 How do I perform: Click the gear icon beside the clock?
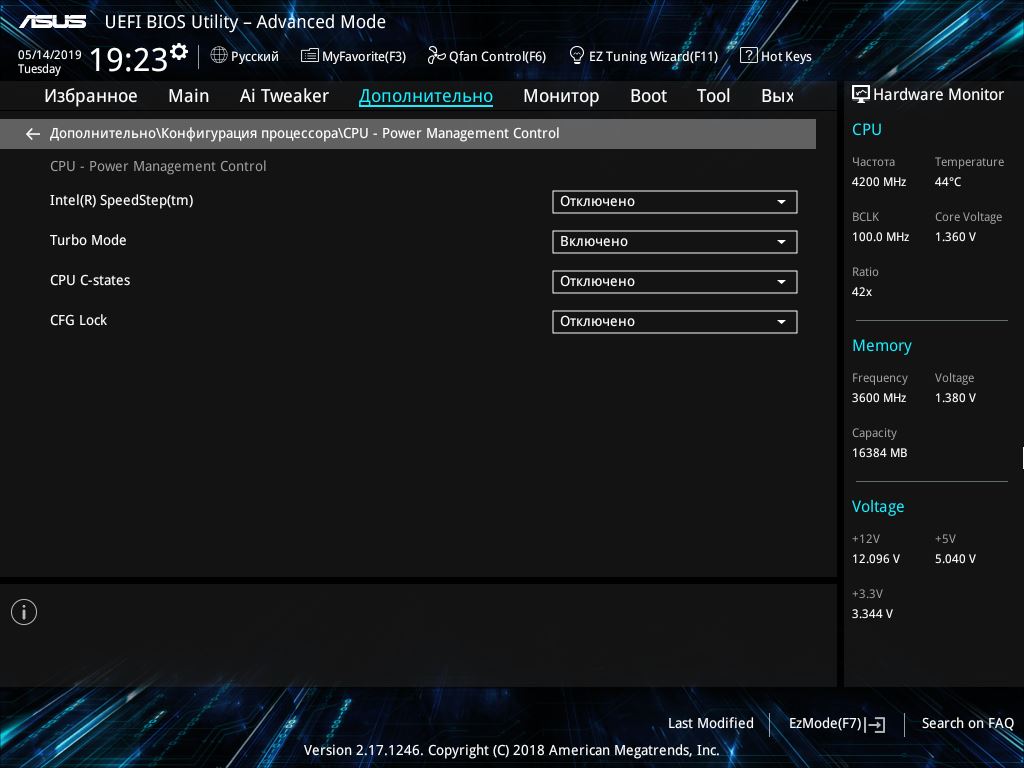[179, 51]
